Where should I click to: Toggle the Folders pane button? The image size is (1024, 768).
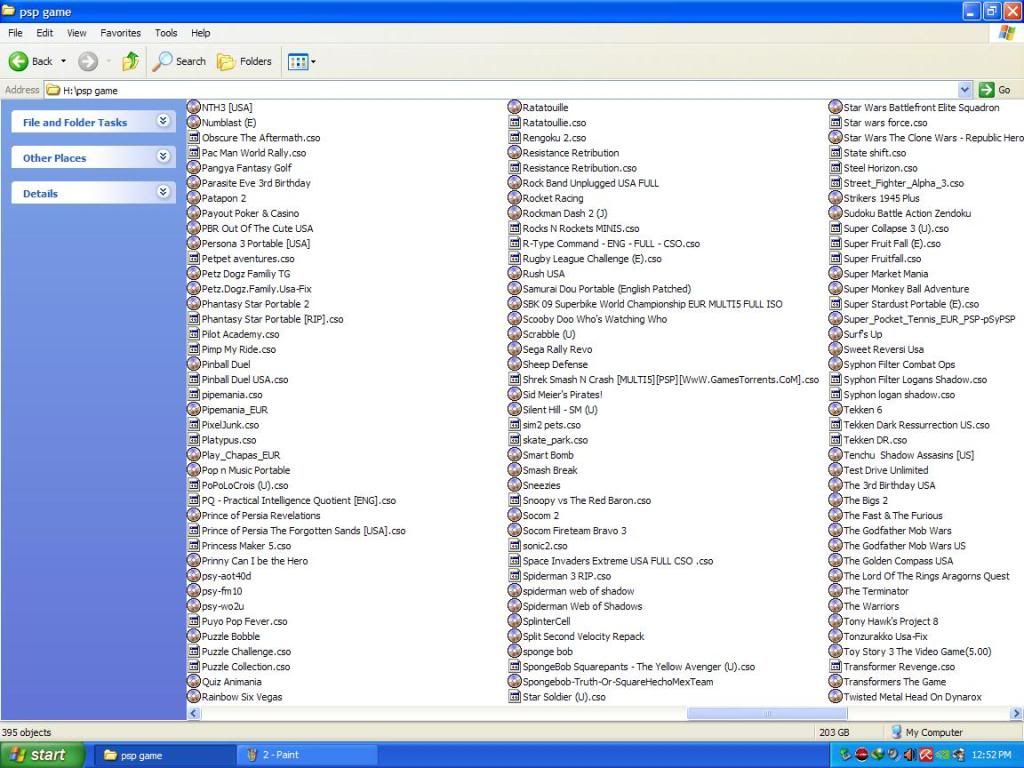click(244, 61)
